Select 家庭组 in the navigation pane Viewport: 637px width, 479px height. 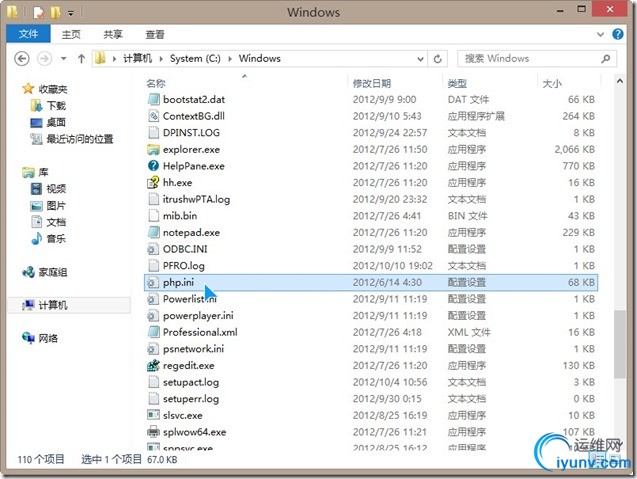pyautogui.click(x=53, y=272)
